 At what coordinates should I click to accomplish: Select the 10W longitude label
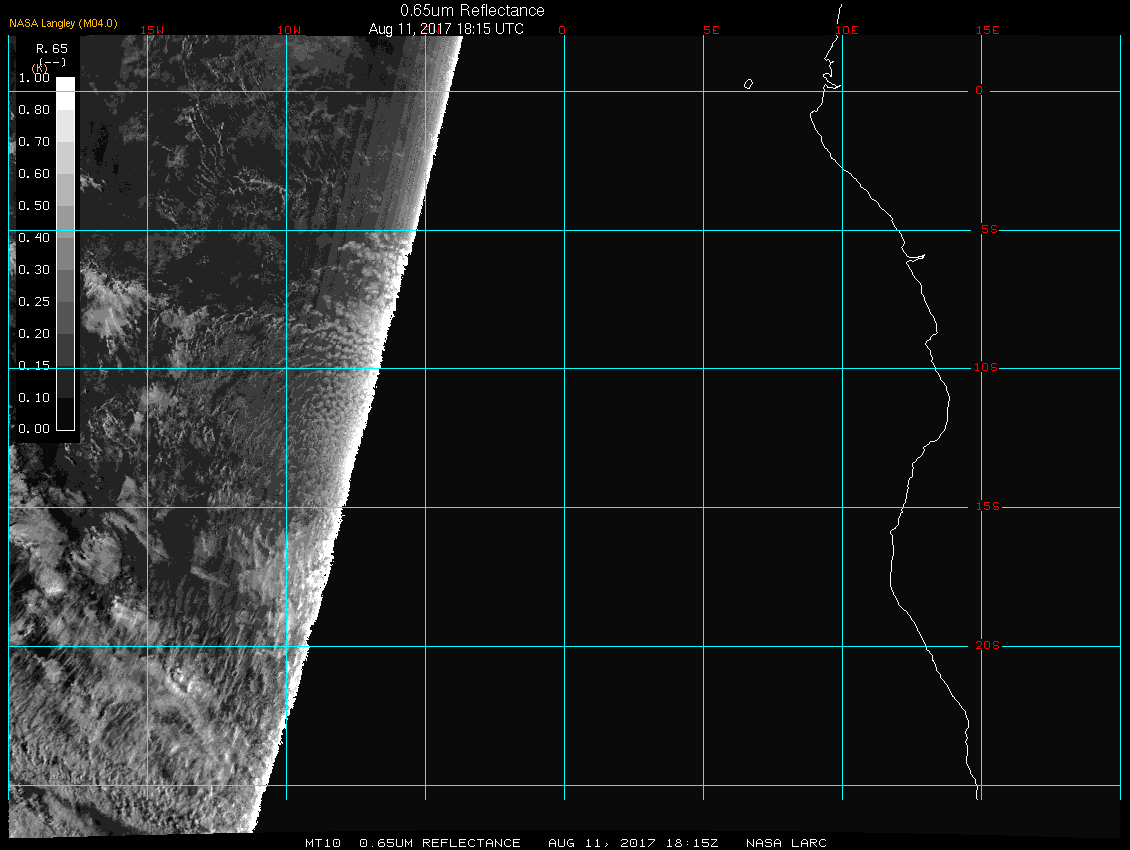pos(289,30)
